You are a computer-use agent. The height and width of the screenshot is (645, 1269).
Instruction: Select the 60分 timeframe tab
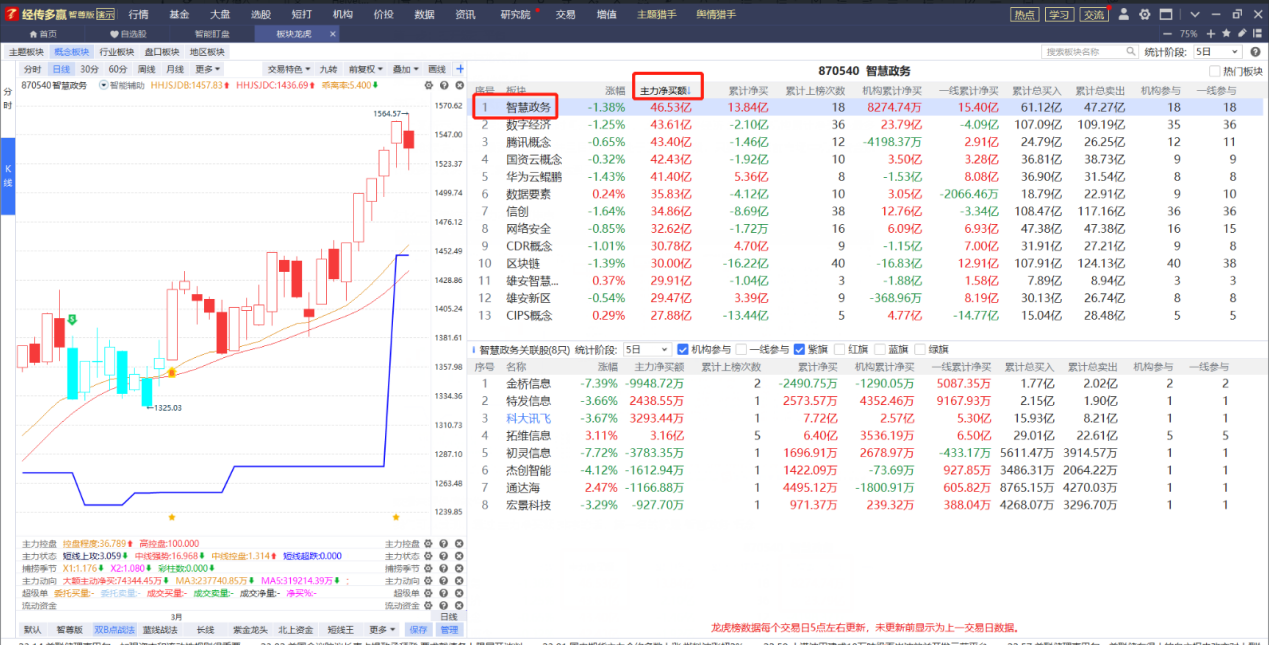pyautogui.click(x=118, y=69)
